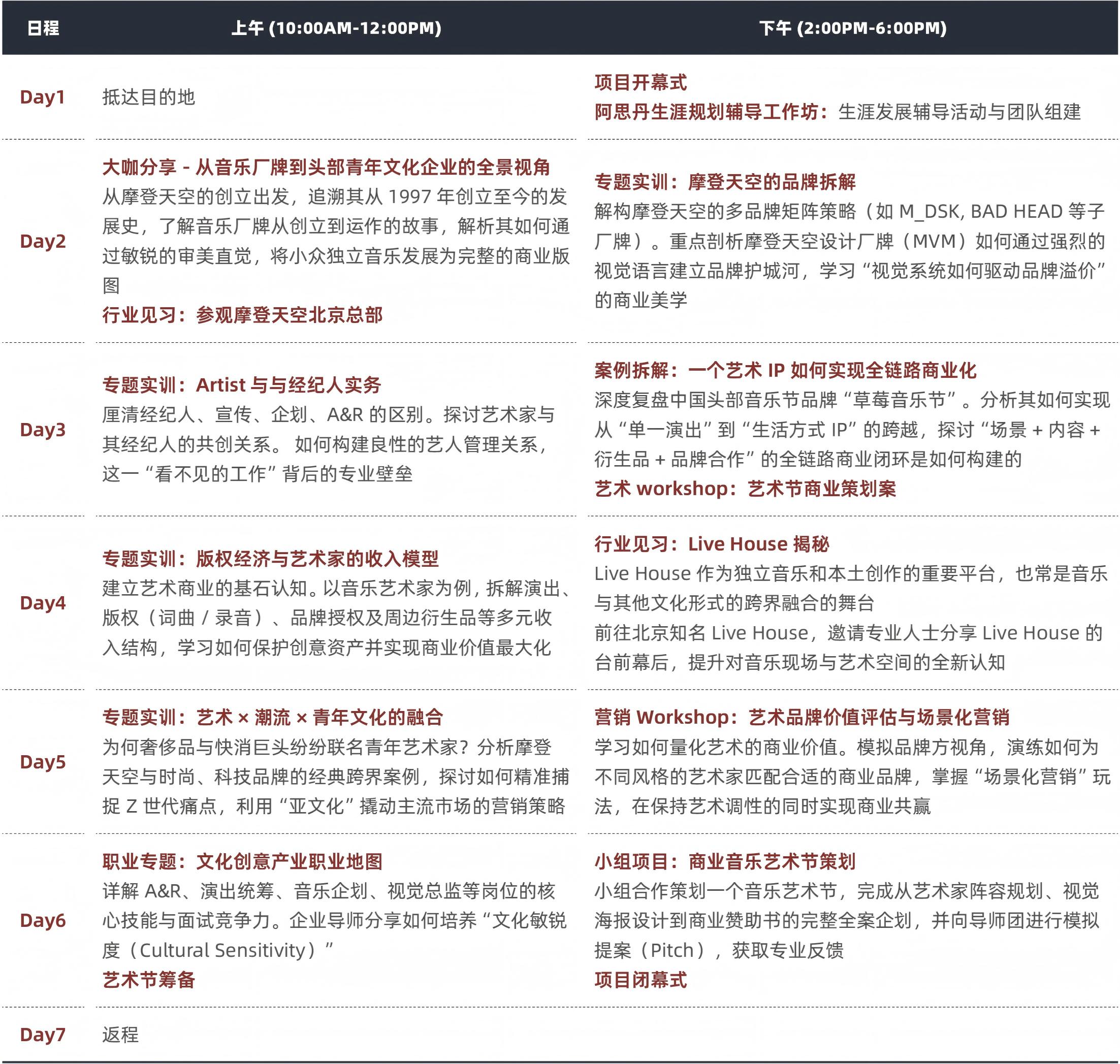Click the 日程 column header

[43, 28]
